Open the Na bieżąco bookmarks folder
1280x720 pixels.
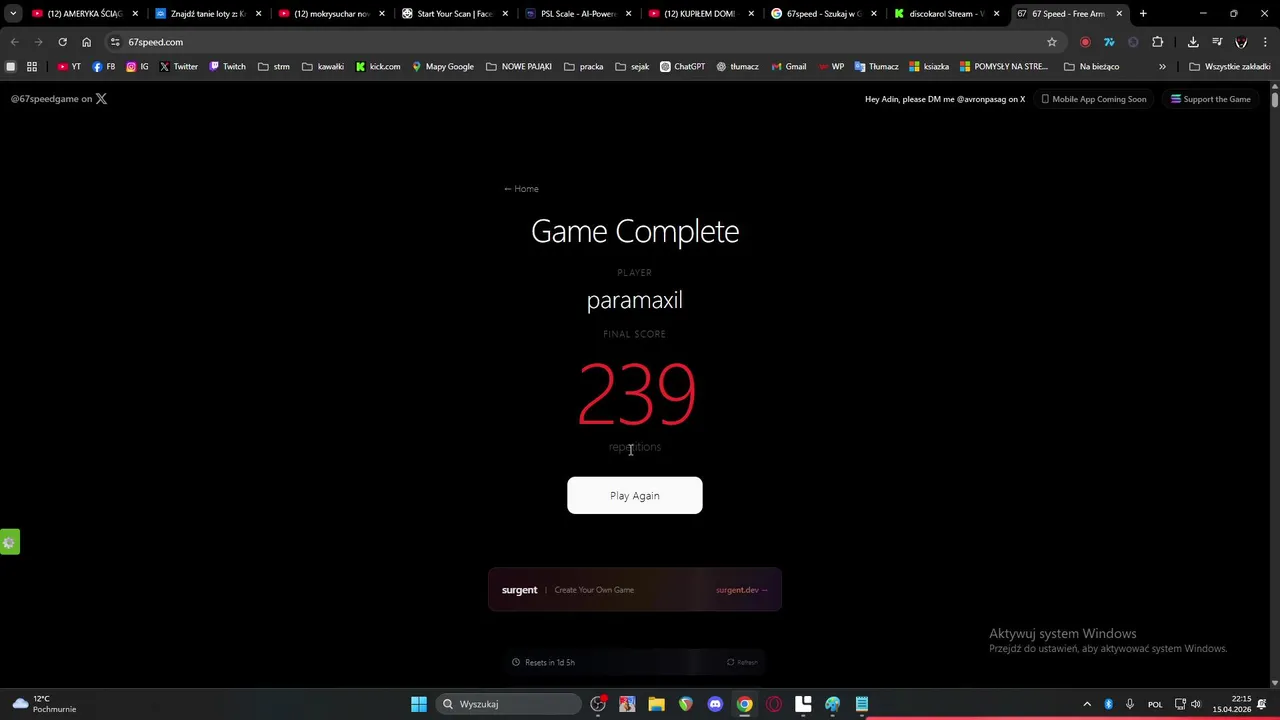tap(1091, 67)
